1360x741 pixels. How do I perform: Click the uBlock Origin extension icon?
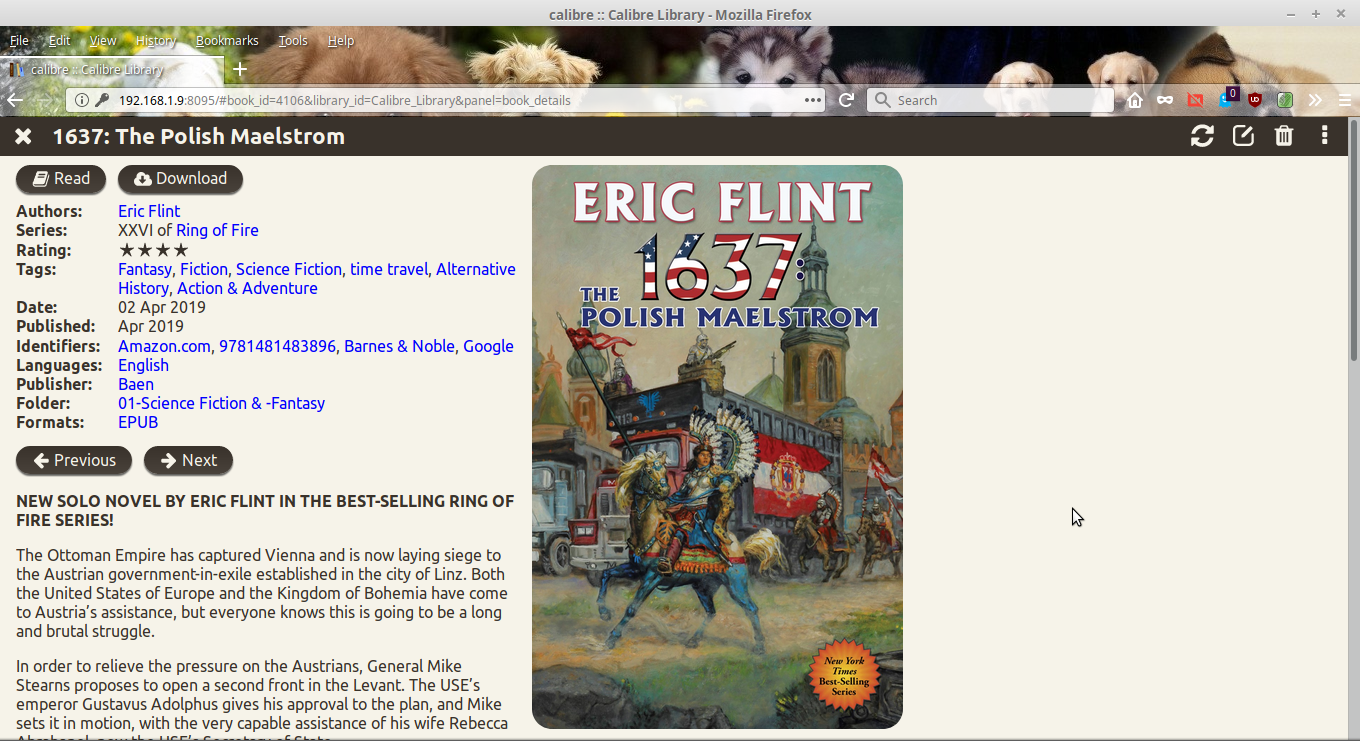(x=1255, y=100)
